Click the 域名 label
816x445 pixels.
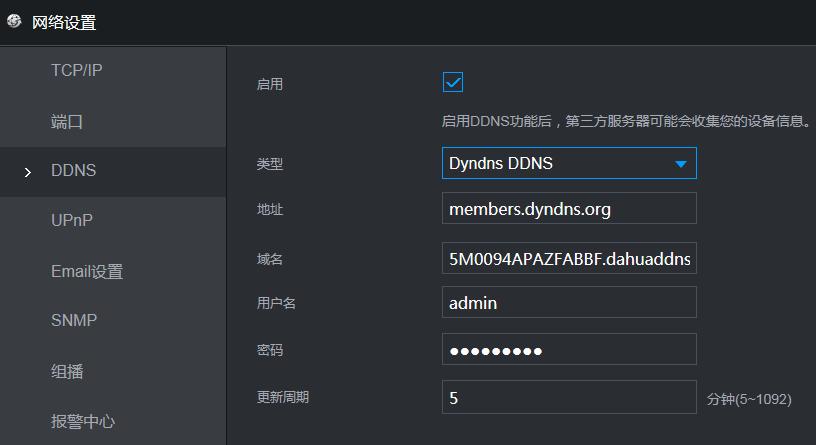click(x=270, y=259)
